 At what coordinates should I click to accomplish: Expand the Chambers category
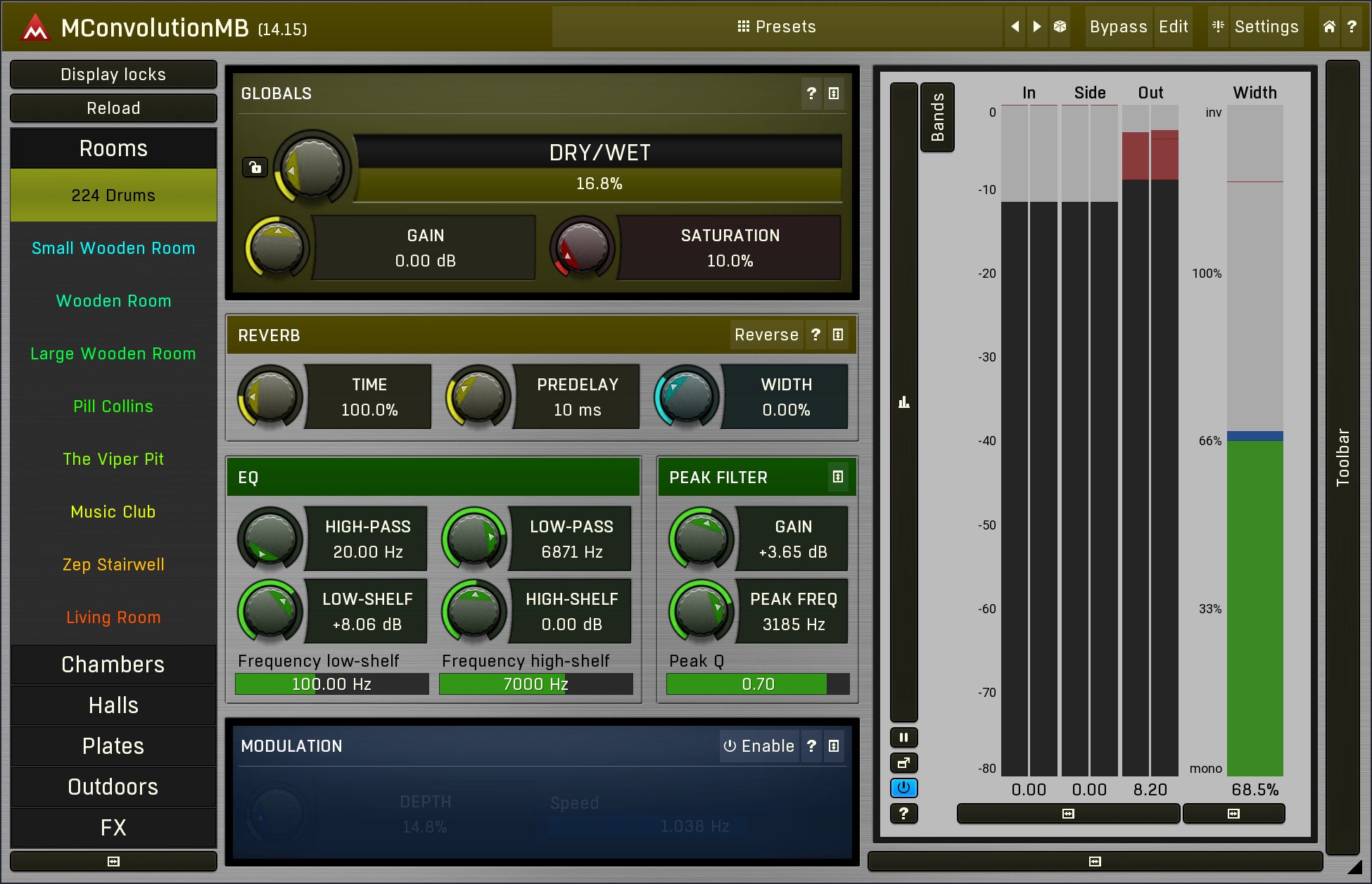113,665
